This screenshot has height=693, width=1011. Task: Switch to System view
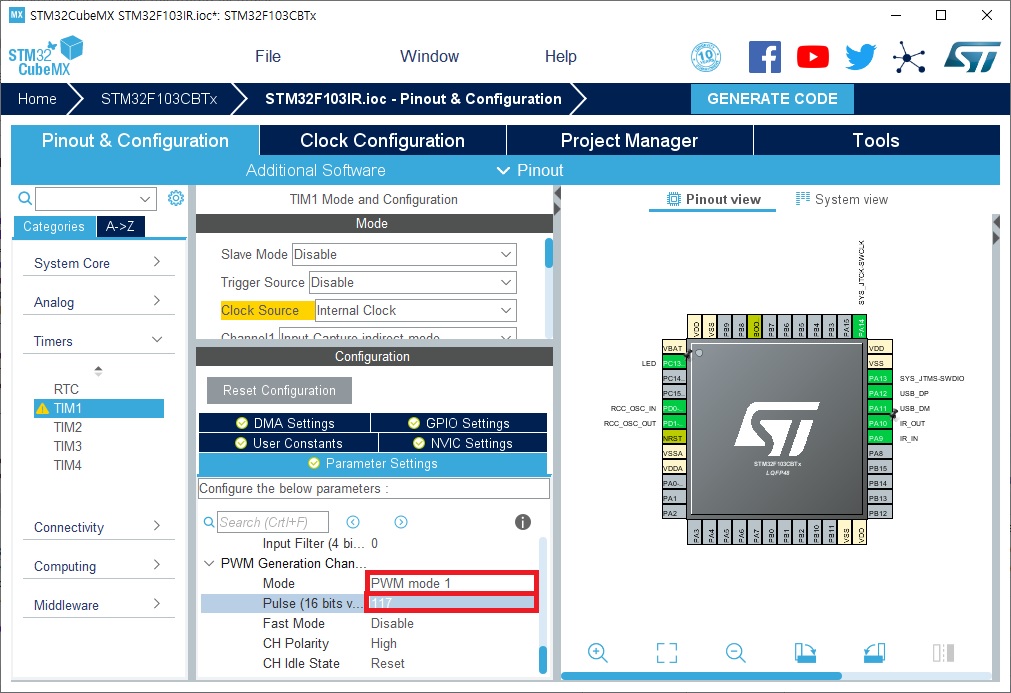(841, 199)
